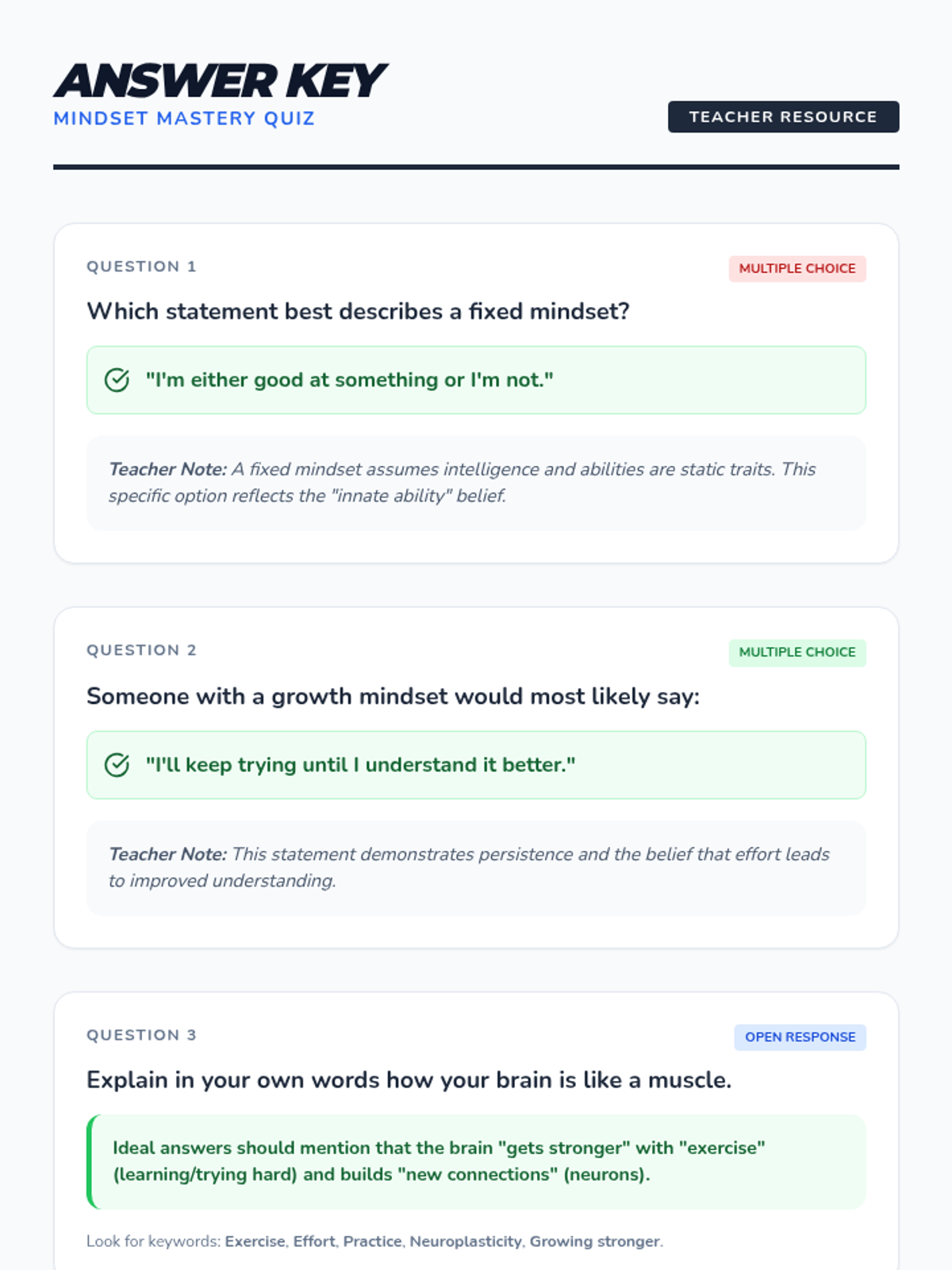952x1270 pixels.
Task: Click the Open Response tag
Action: 800,1037
